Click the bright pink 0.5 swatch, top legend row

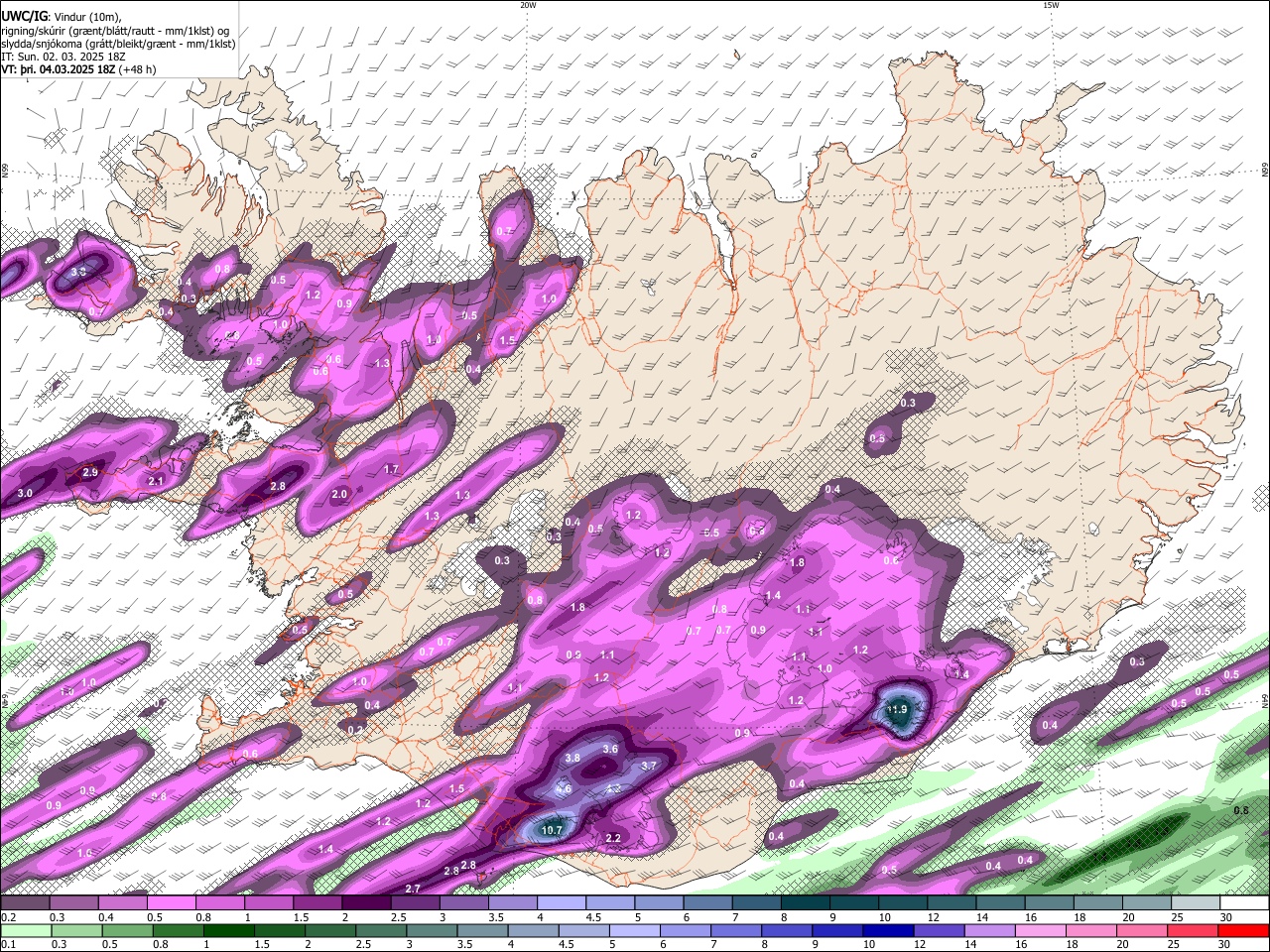171,903
